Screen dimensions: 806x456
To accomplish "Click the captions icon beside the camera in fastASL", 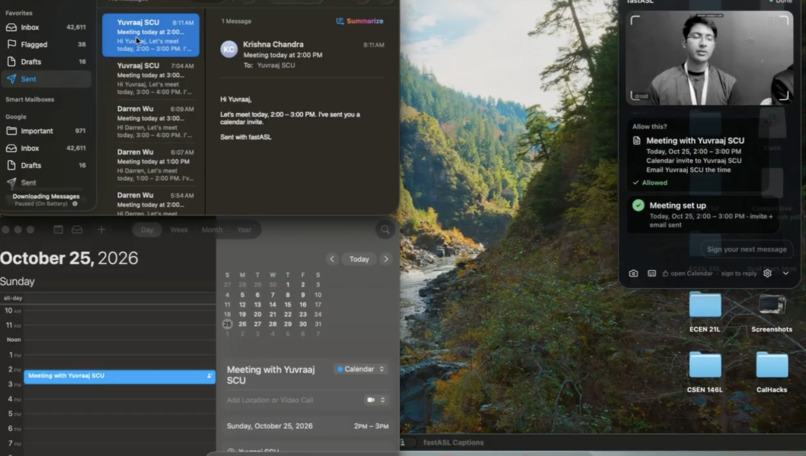I will (651, 273).
